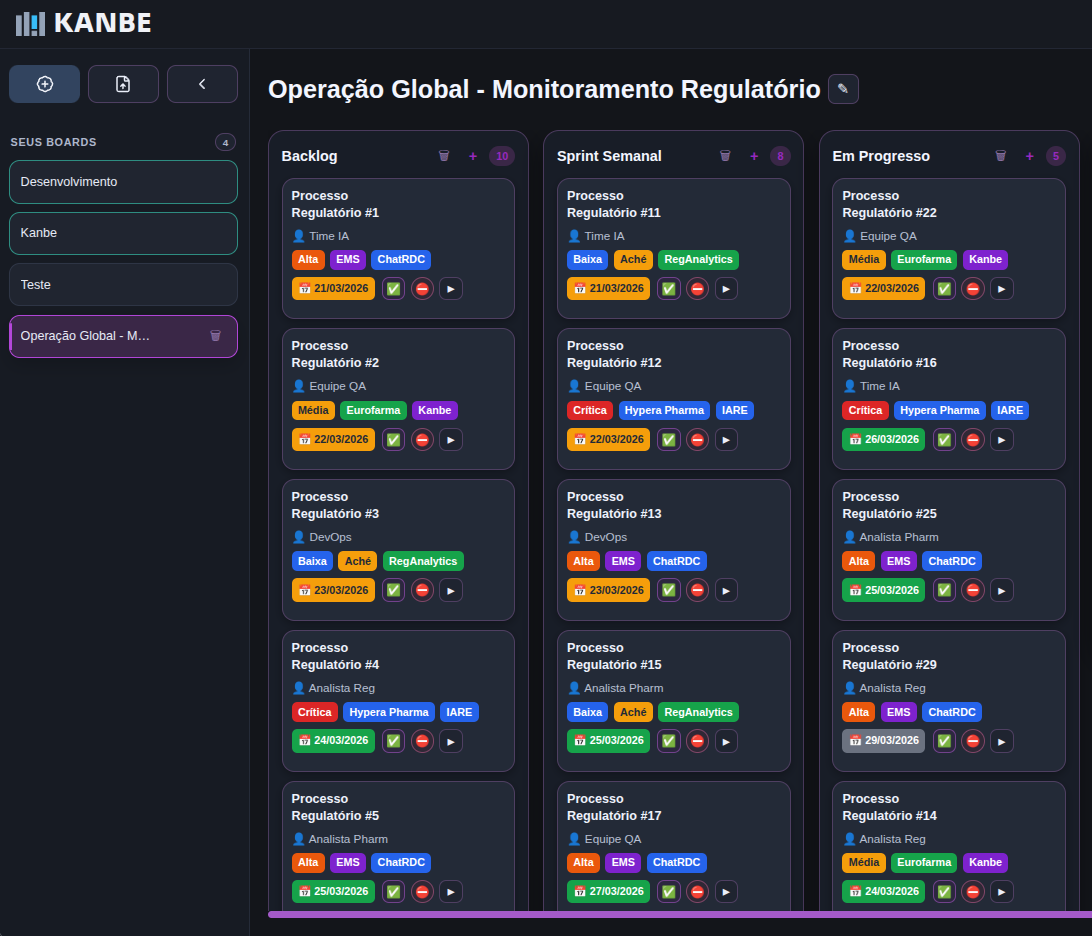Image resolution: width=1092 pixels, height=936 pixels.
Task: Click the play icon on Processo Regulatório #13
Action: pyautogui.click(x=726, y=590)
